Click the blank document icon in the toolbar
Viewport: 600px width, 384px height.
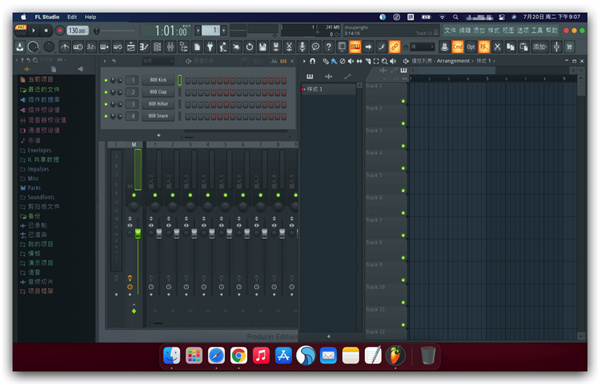[x=197, y=47]
